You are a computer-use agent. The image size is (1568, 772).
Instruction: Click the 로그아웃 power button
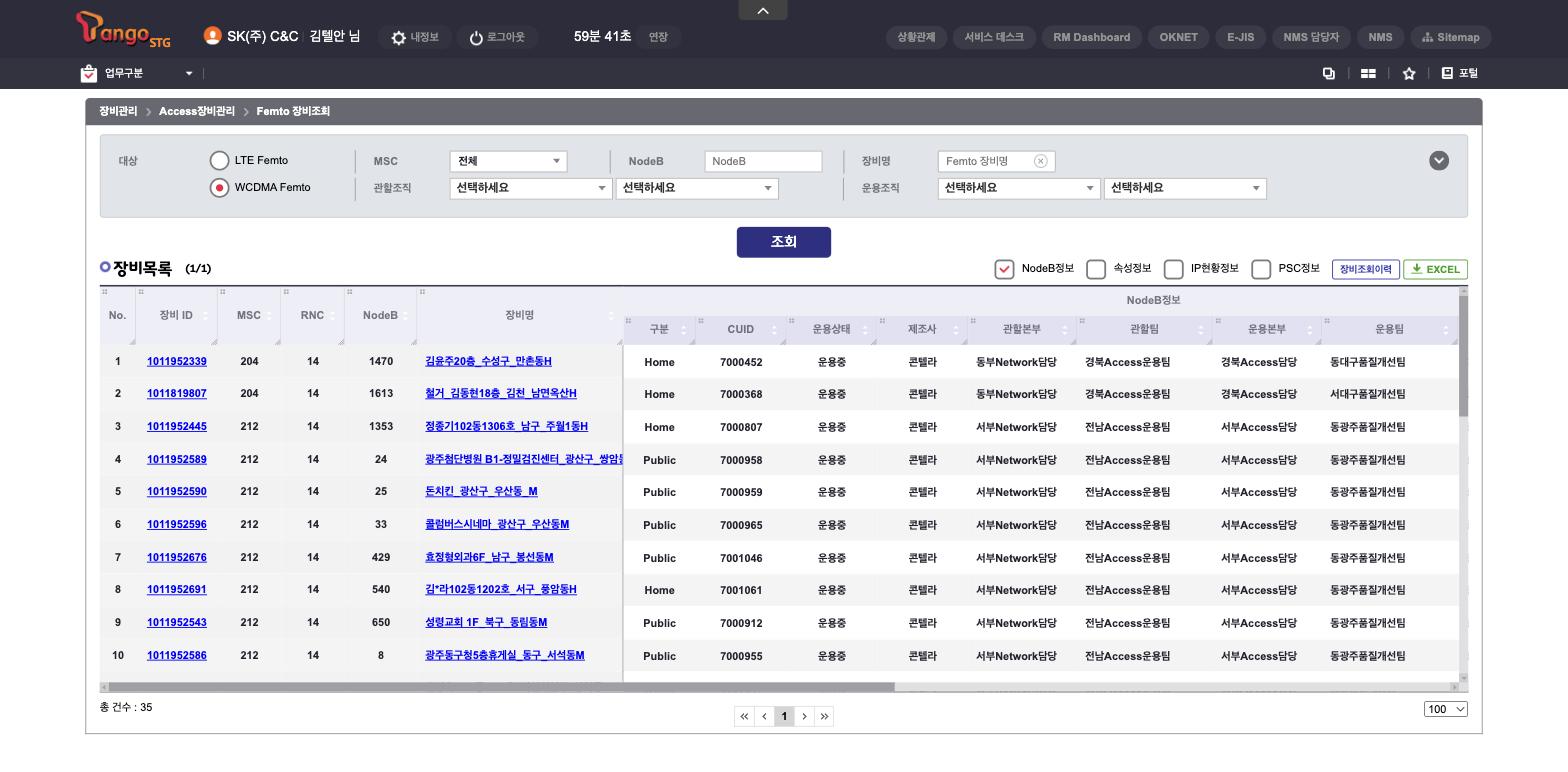[x=497, y=37]
